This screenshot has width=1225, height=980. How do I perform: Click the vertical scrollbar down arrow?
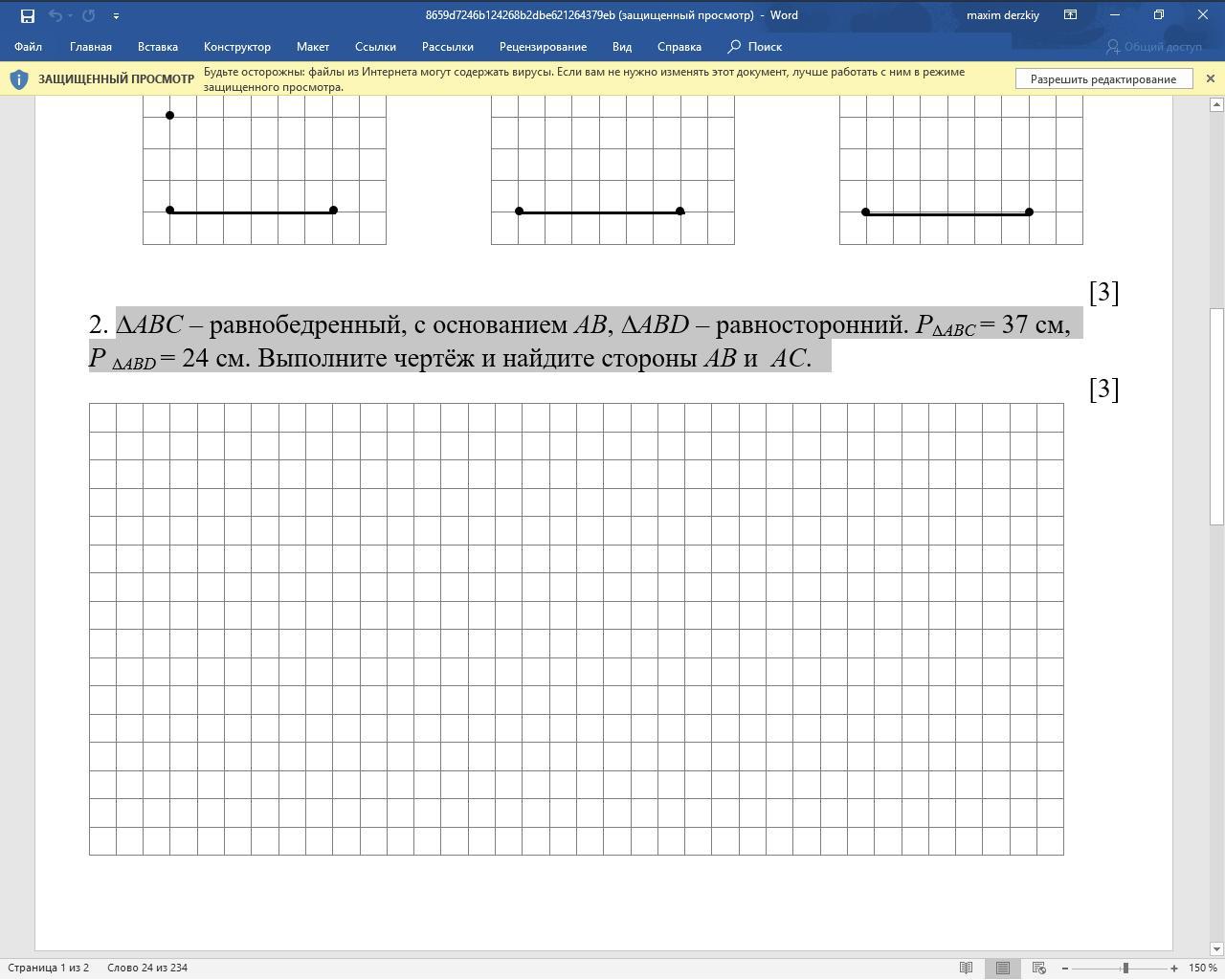tap(1217, 948)
